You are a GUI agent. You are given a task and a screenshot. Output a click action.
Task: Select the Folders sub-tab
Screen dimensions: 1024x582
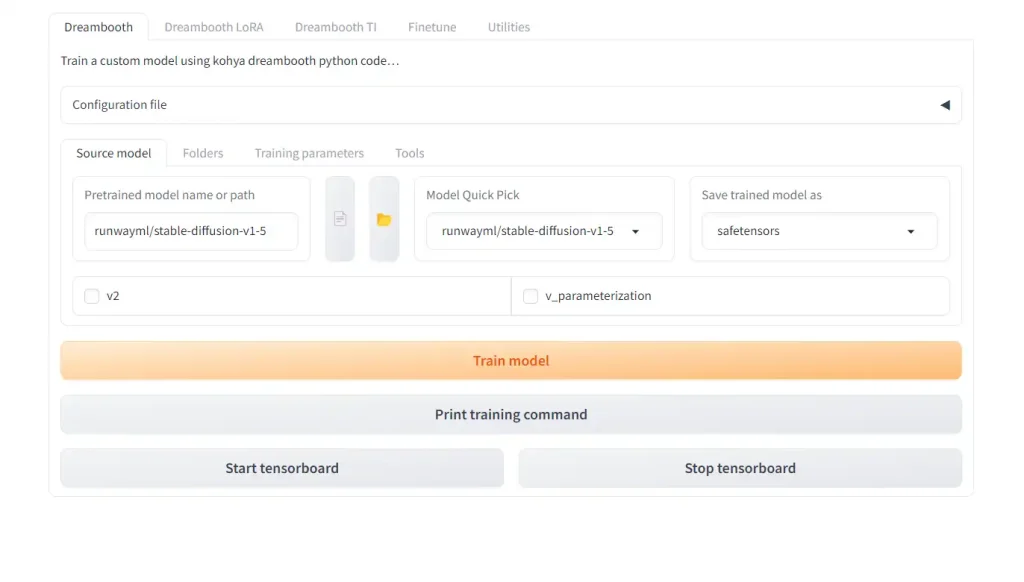[x=203, y=153]
